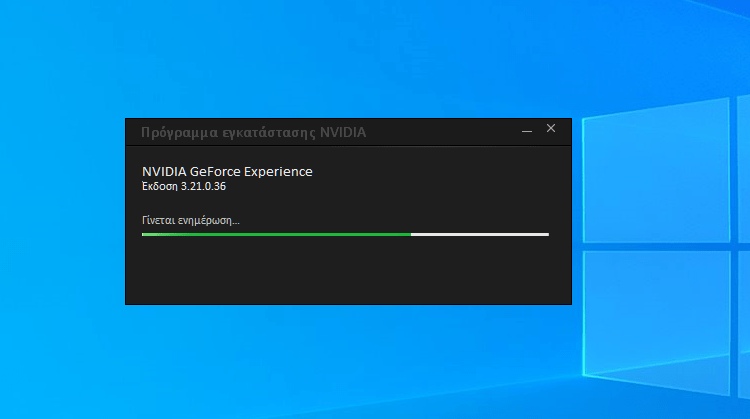
Task: Click the title 'Πρόγραμμα εγκατάστασης NVIDIA'
Action: [254, 132]
